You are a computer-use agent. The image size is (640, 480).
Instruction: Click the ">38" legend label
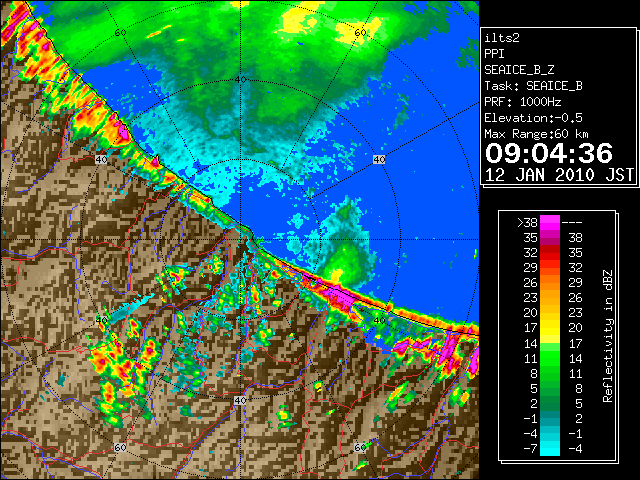[x=527, y=222]
